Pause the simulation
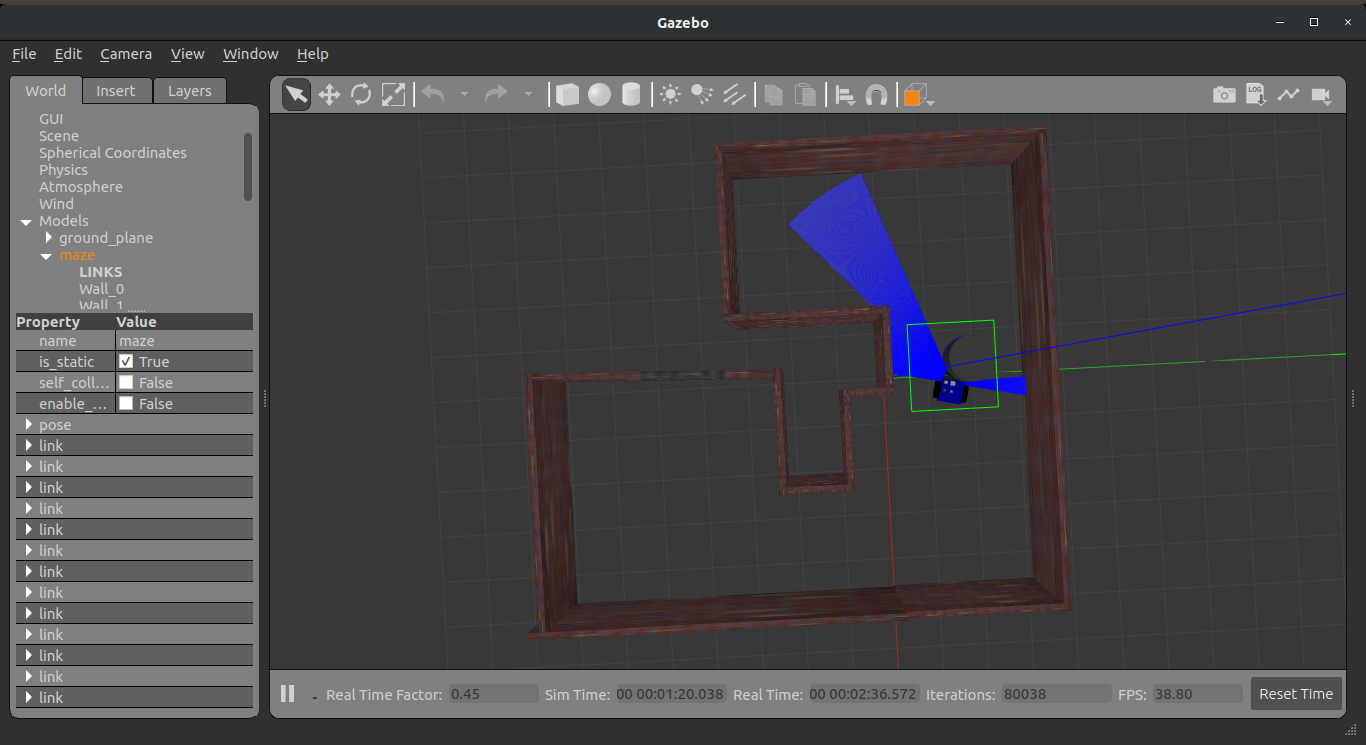The width and height of the screenshot is (1366, 745). coord(288,693)
